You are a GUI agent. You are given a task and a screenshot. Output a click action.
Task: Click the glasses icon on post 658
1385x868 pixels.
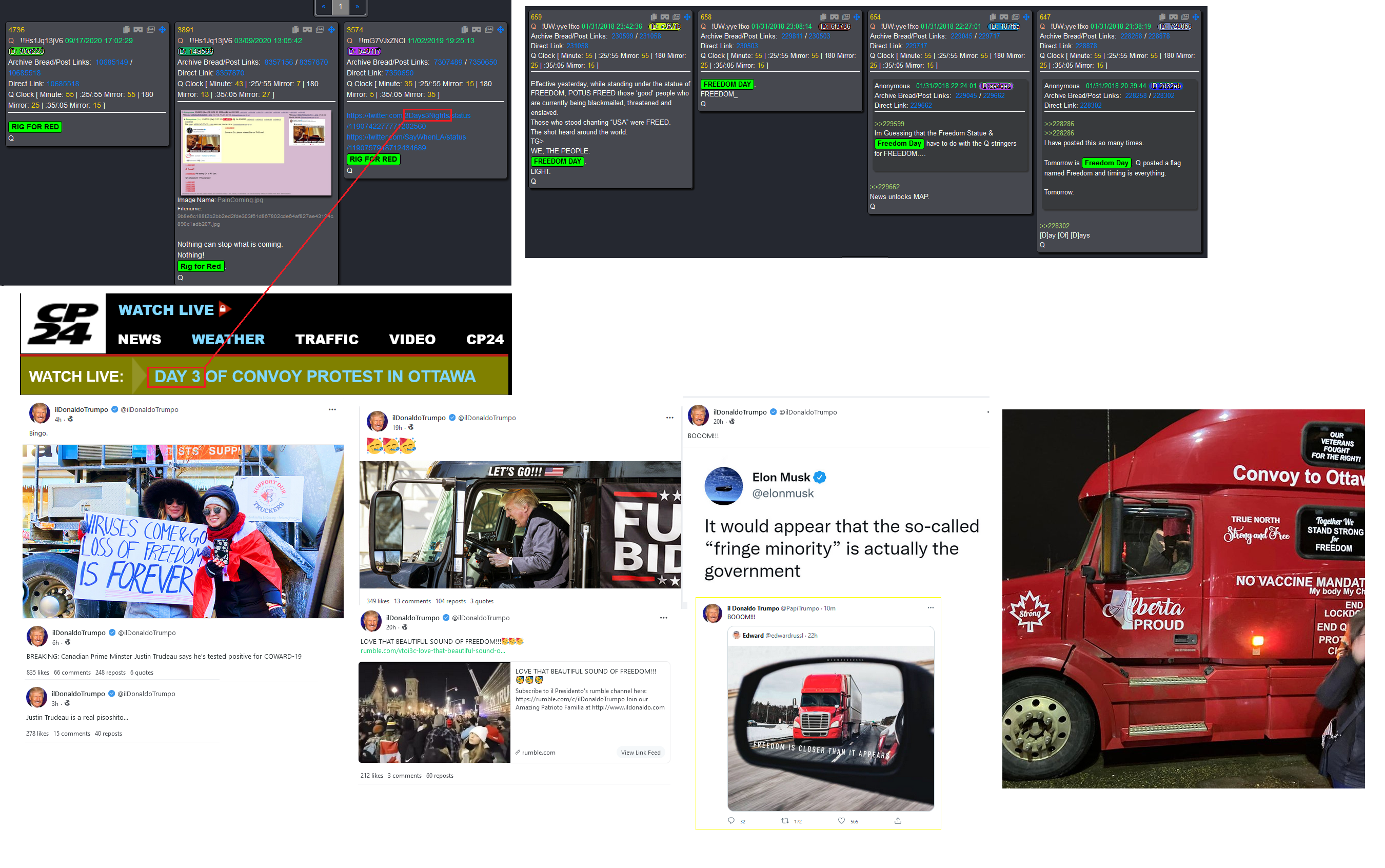coord(835,17)
